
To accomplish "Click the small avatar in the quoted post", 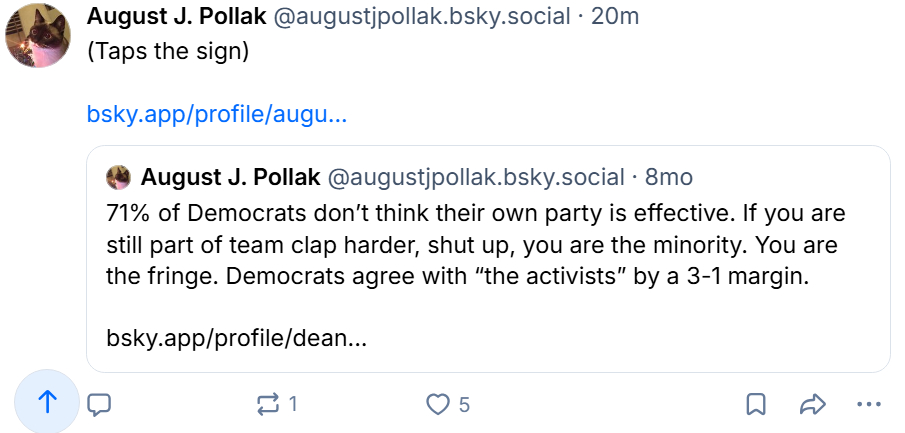I will tap(119, 178).
